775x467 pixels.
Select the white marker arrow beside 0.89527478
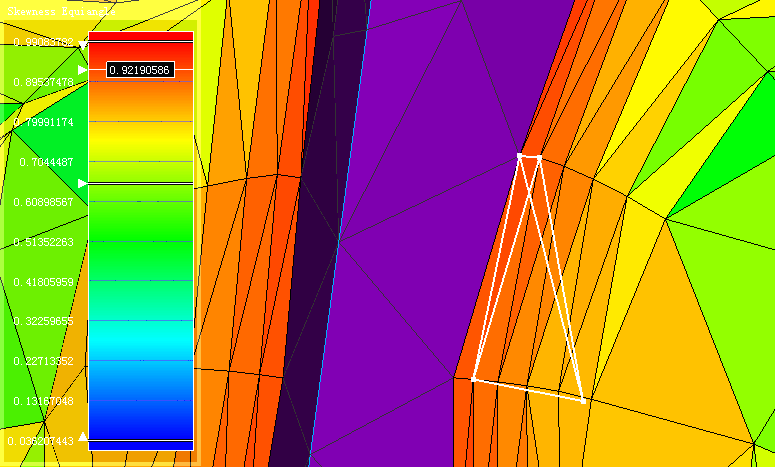pyautogui.click(x=83, y=70)
